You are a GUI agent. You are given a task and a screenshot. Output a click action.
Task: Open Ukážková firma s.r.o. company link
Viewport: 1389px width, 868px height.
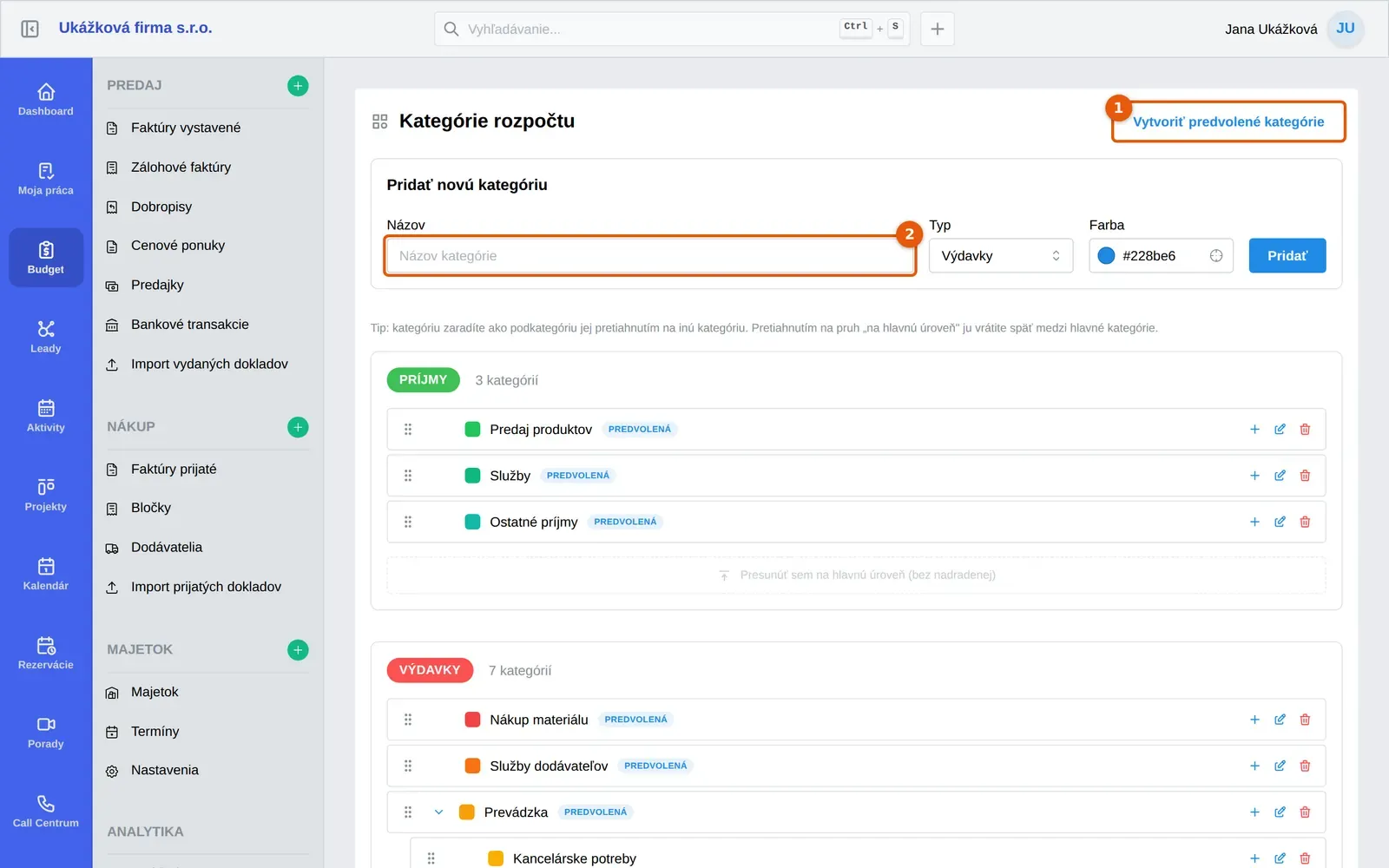135,28
